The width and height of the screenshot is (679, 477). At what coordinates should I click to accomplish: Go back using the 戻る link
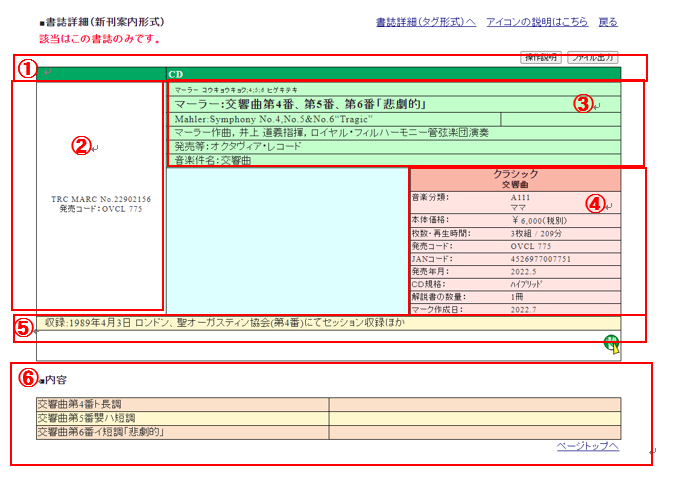[607, 22]
